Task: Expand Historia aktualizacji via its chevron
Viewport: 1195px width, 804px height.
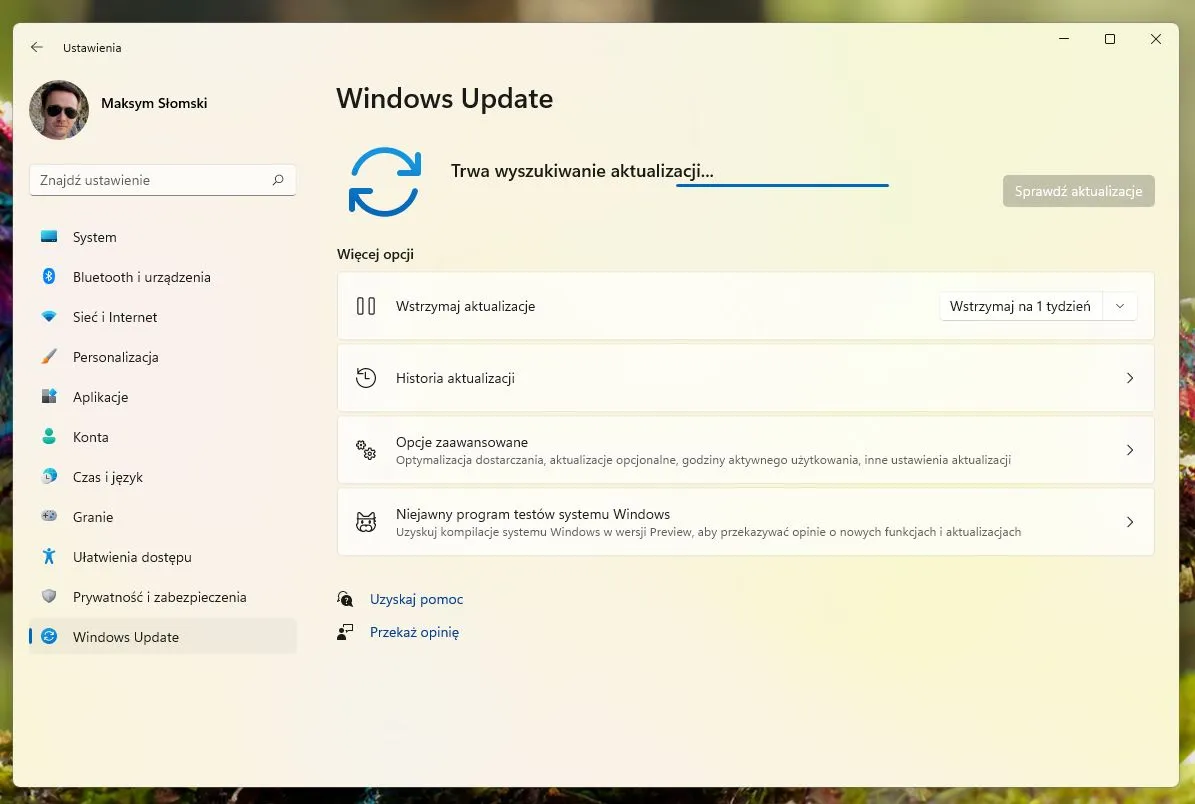Action: tap(1130, 378)
